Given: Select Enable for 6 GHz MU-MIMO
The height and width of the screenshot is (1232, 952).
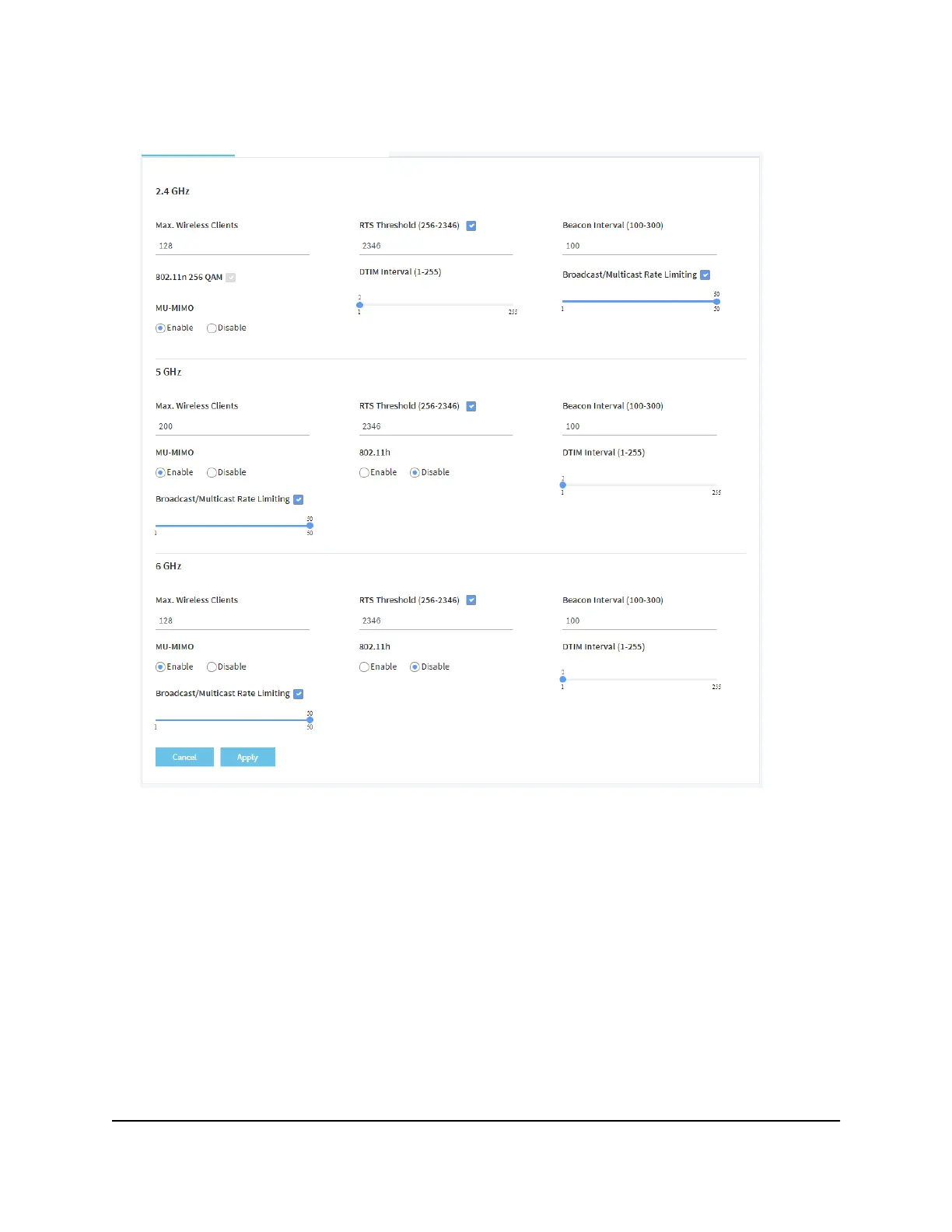Looking at the screenshot, I should (160, 667).
